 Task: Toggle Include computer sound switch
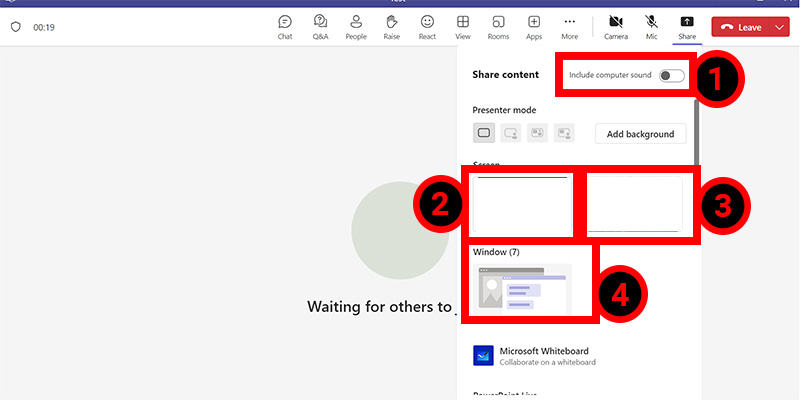click(x=671, y=76)
